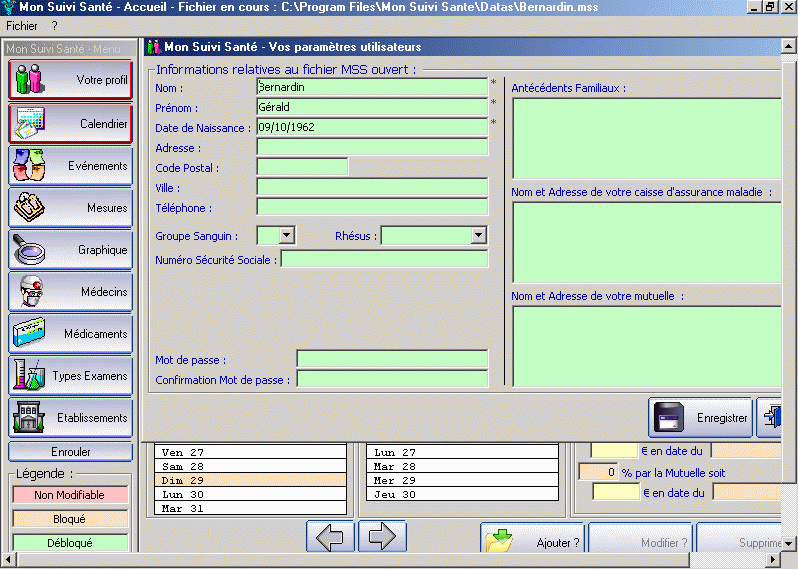Open the Graphique view
The image size is (798, 569).
pyautogui.click(x=71, y=250)
